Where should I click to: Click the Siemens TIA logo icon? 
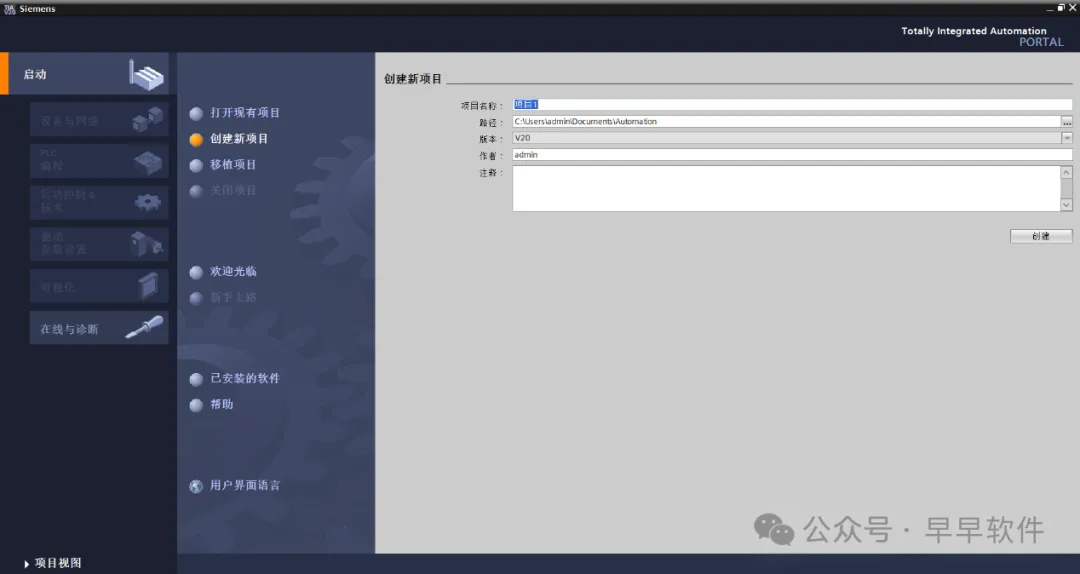point(9,8)
